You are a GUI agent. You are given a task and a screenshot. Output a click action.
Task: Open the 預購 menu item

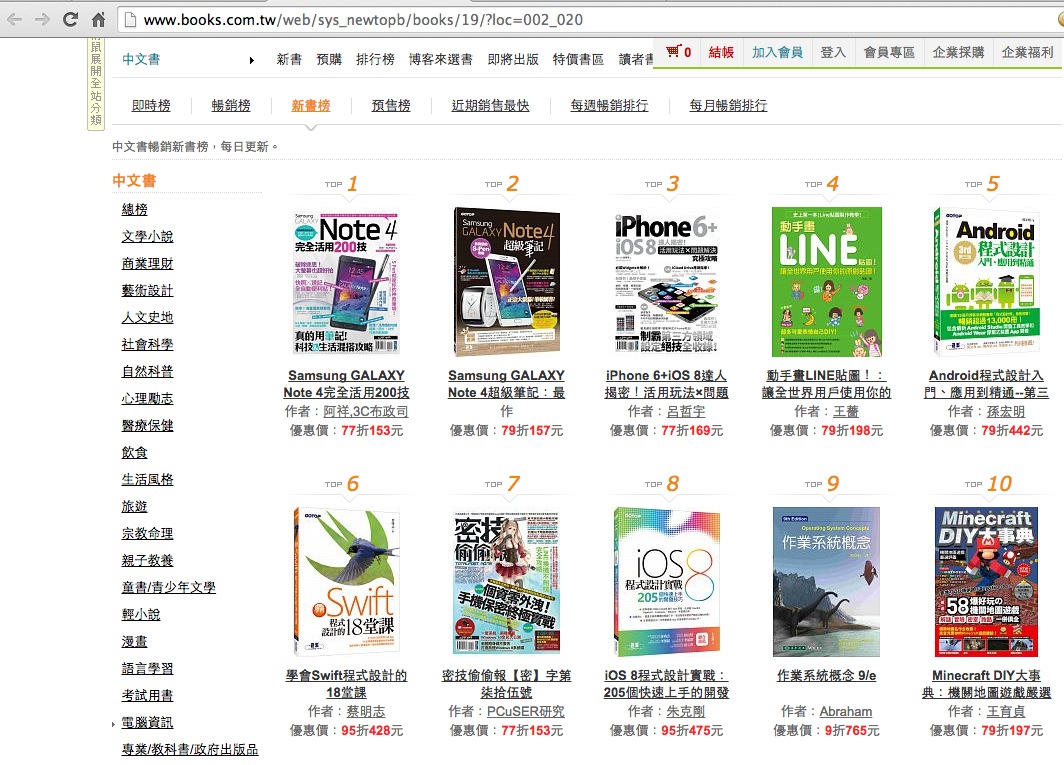329,60
